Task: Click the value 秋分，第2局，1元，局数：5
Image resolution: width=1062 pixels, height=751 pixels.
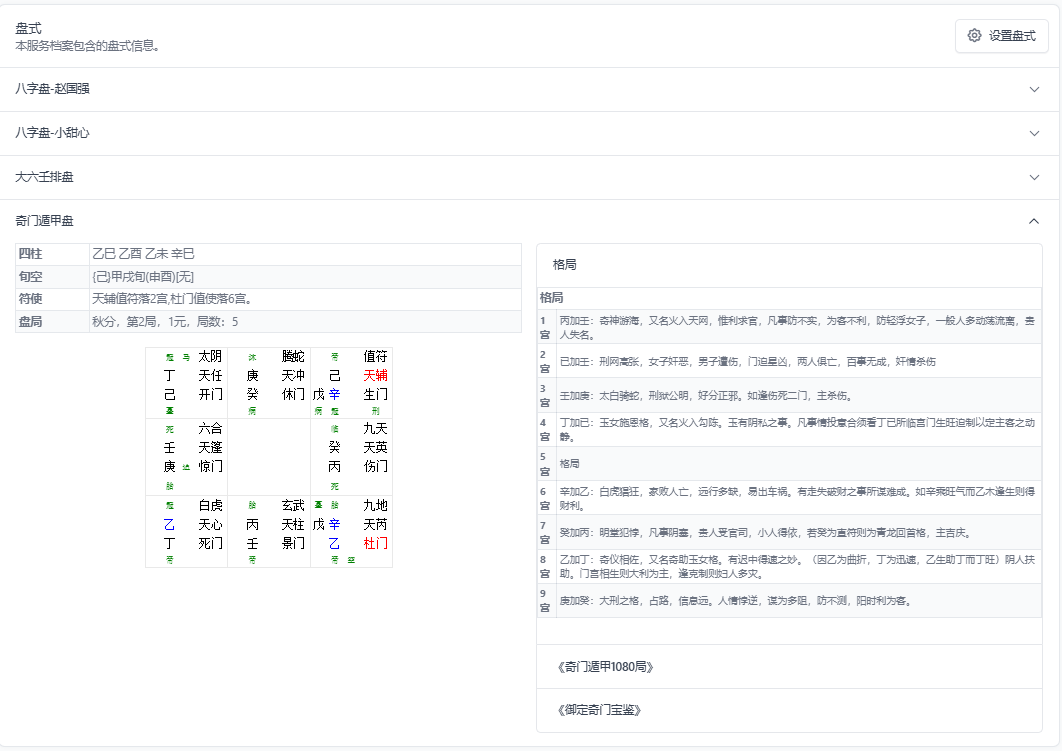Action: 165,322
